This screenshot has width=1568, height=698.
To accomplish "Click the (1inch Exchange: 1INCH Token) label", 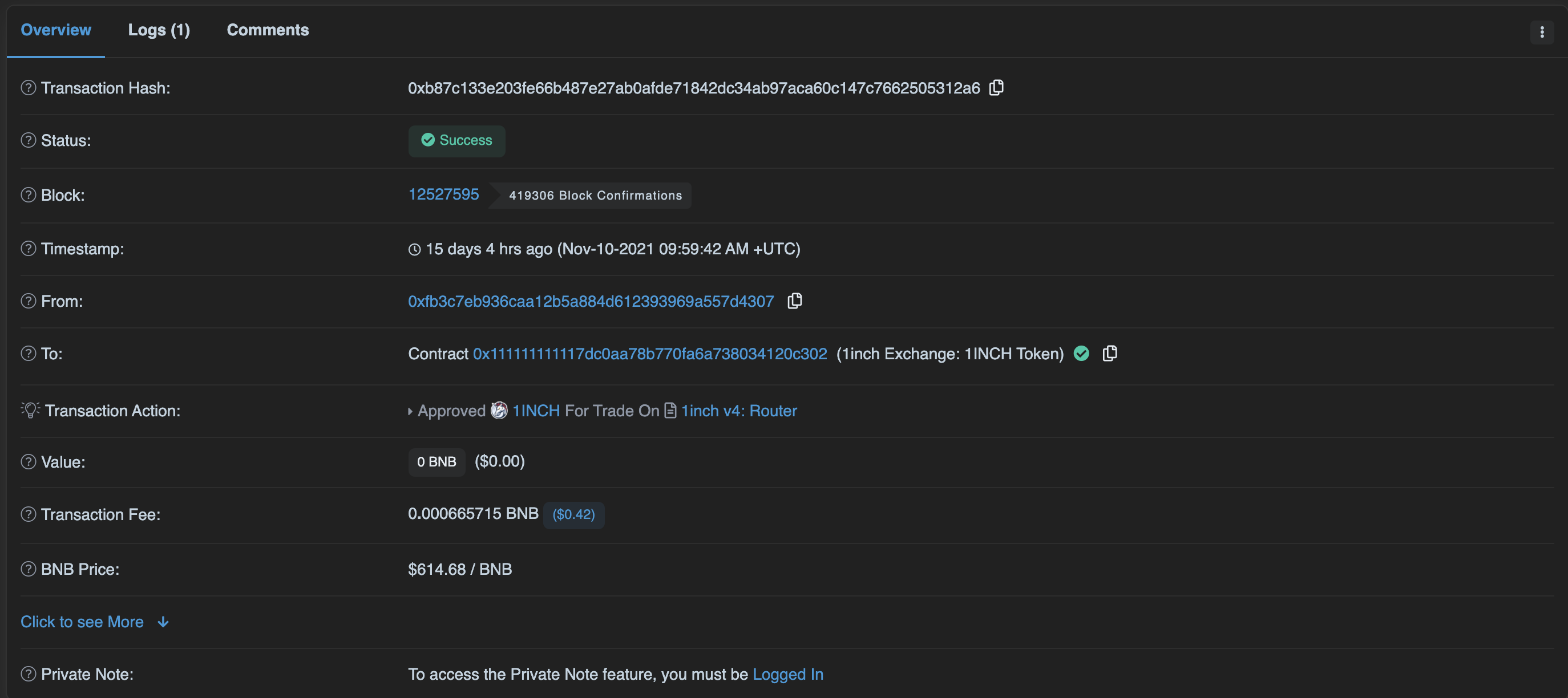I will 949,354.
